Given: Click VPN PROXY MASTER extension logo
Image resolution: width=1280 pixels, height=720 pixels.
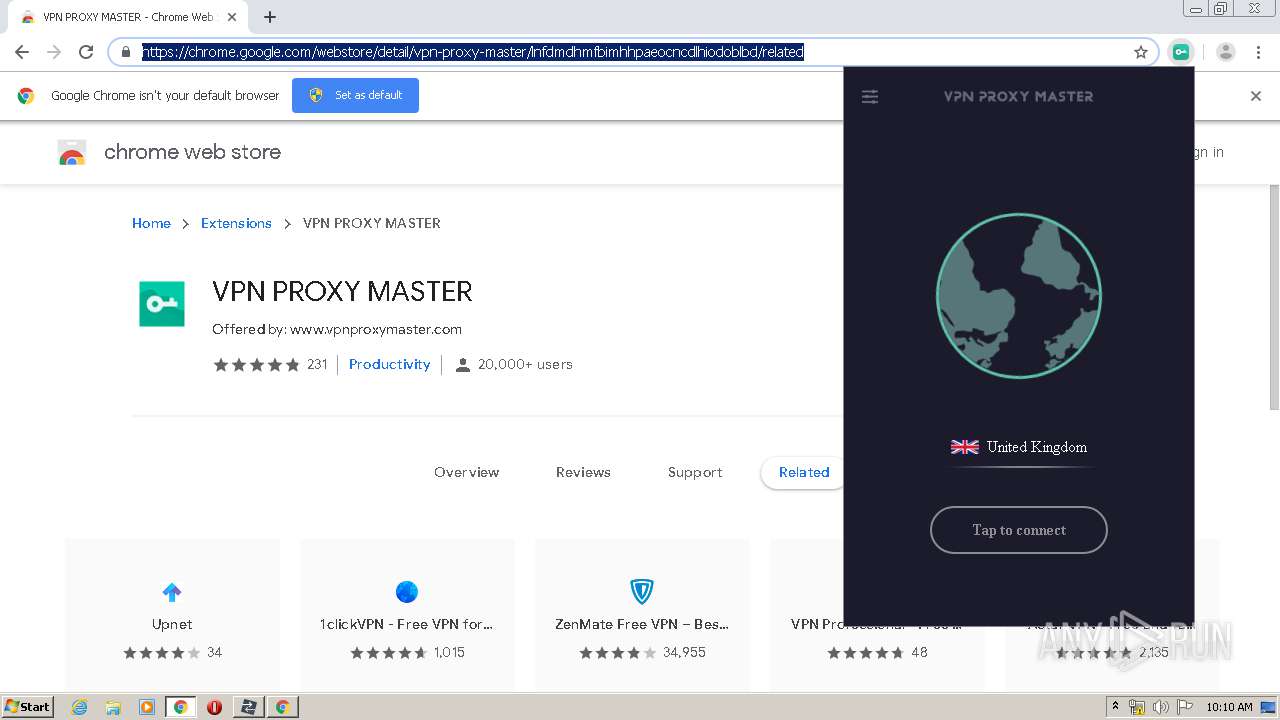Looking at the screenshot, I should point(162,304).
